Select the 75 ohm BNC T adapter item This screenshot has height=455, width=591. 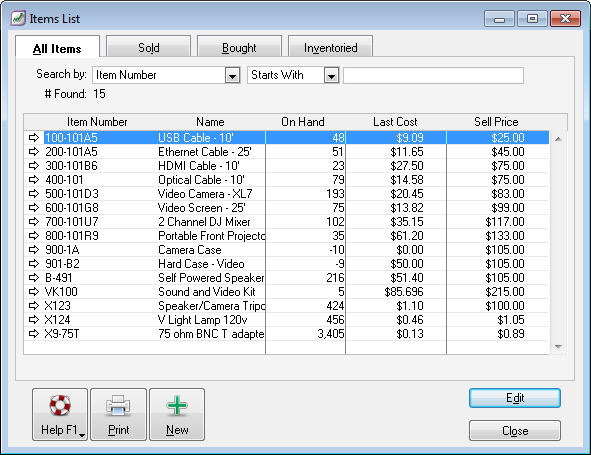tap(211, 334)
